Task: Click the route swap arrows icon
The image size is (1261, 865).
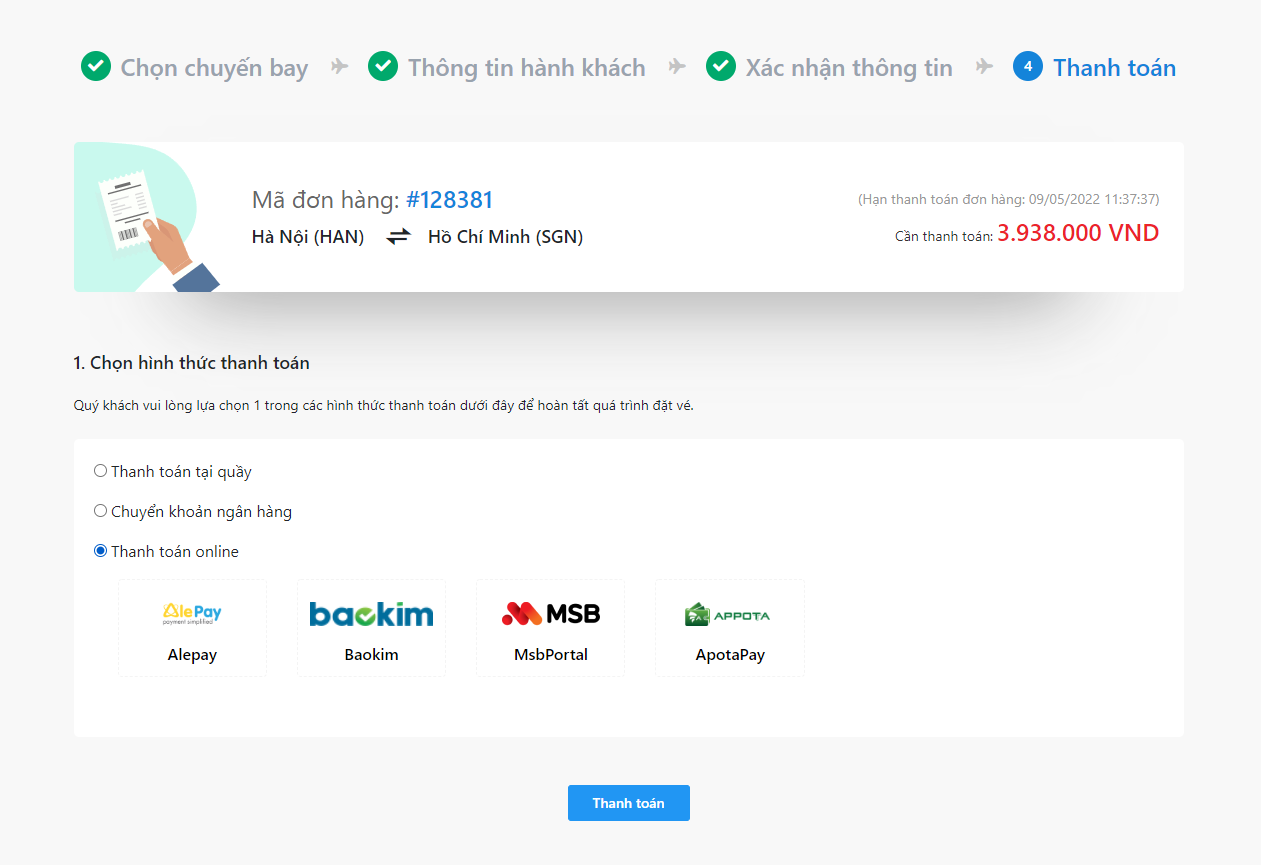Action: point(399,237)
